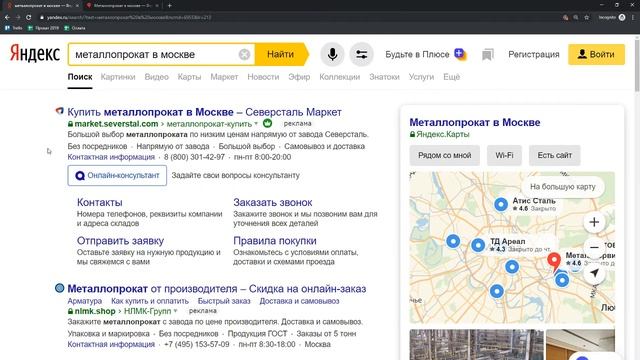The width and height of the screenshot is (640, 360).
Task: Open Купить металлопрокат в Москве result
Action: [x=204, y=112]
